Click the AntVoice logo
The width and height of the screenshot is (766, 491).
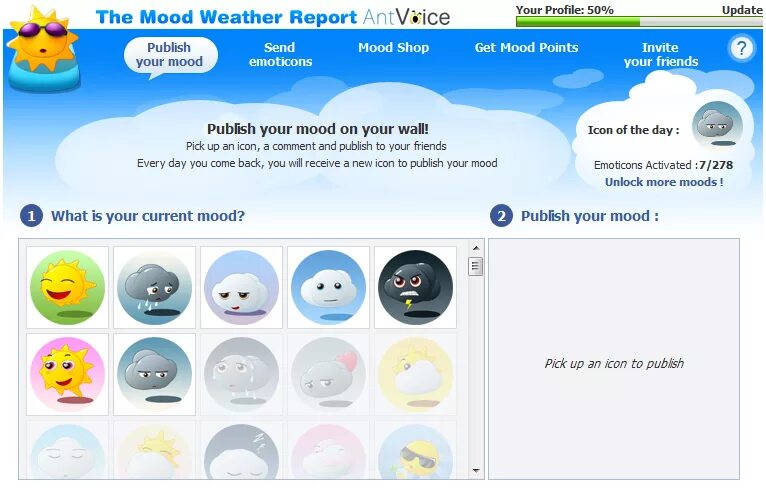pyautogui.click(x=406, y=18)
